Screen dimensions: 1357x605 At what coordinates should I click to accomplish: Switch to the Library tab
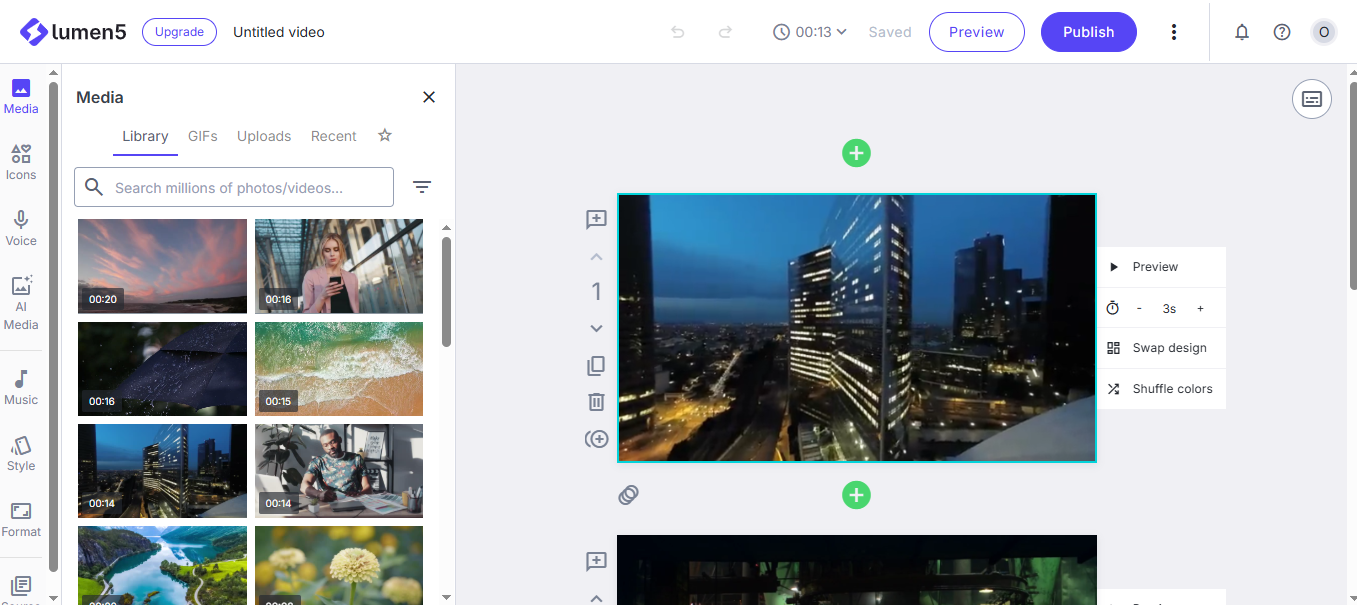[145, 137]
